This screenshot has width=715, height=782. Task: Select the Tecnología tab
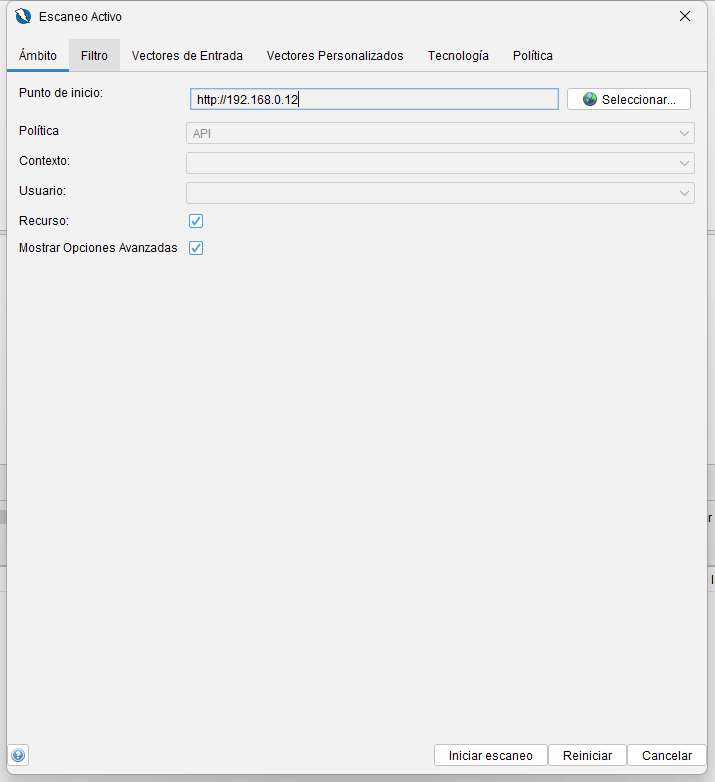pyautogui.click(x=458, y=56)
